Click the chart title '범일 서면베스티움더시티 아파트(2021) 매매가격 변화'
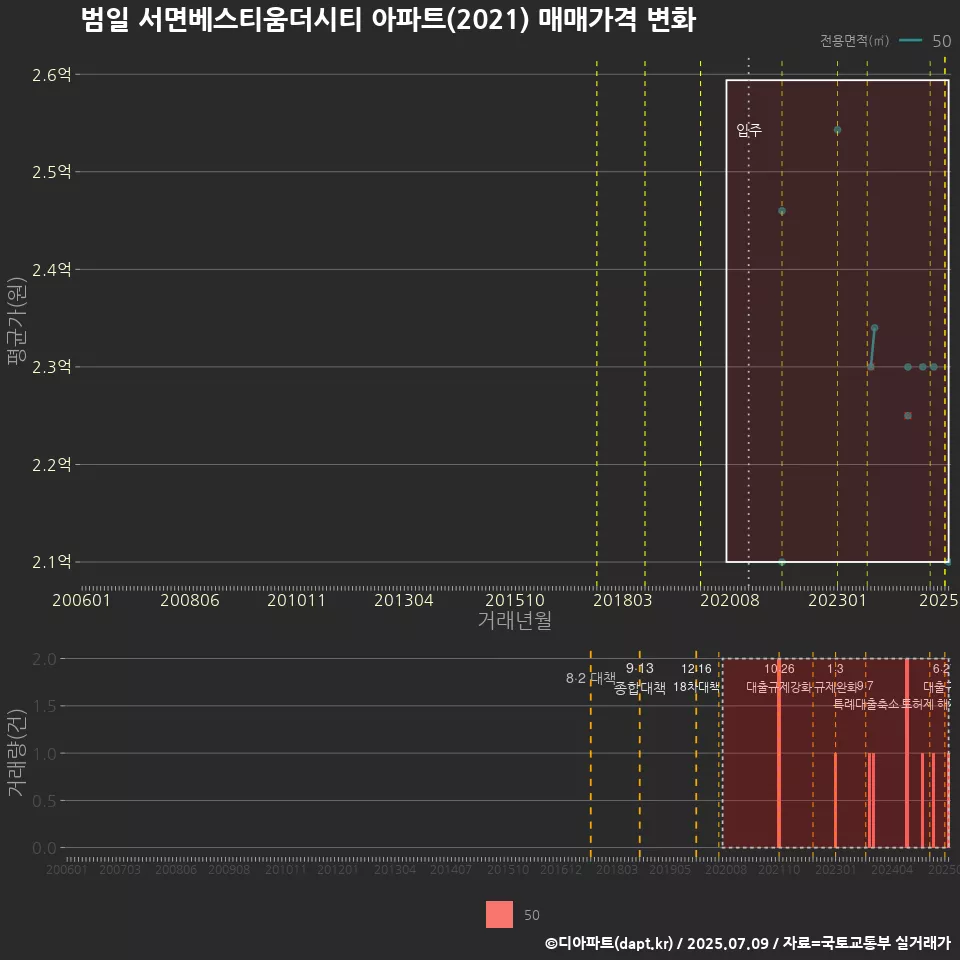 (x=388, y=20)
